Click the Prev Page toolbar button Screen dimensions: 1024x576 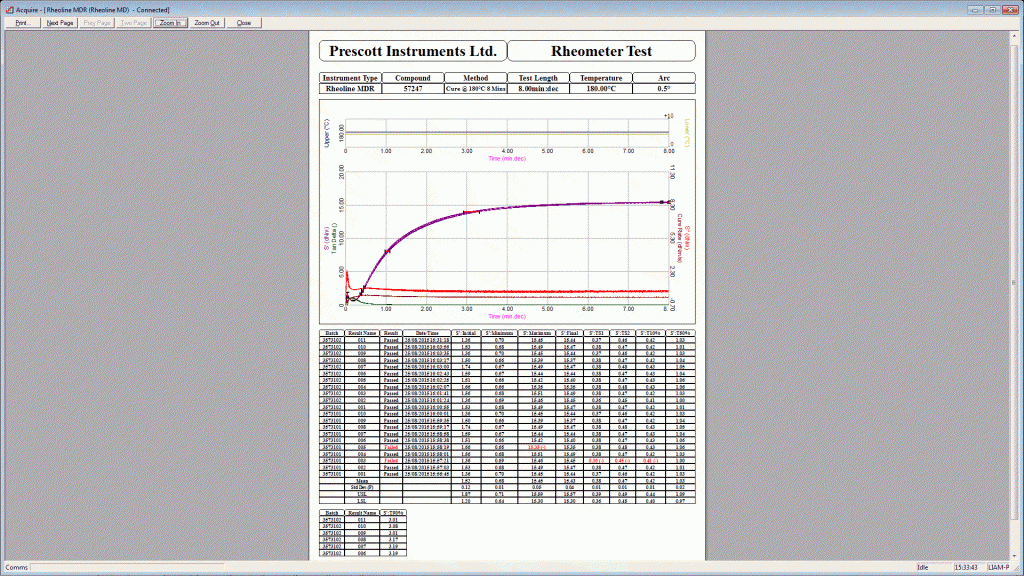pyautogui.click(x=95, y=22)
